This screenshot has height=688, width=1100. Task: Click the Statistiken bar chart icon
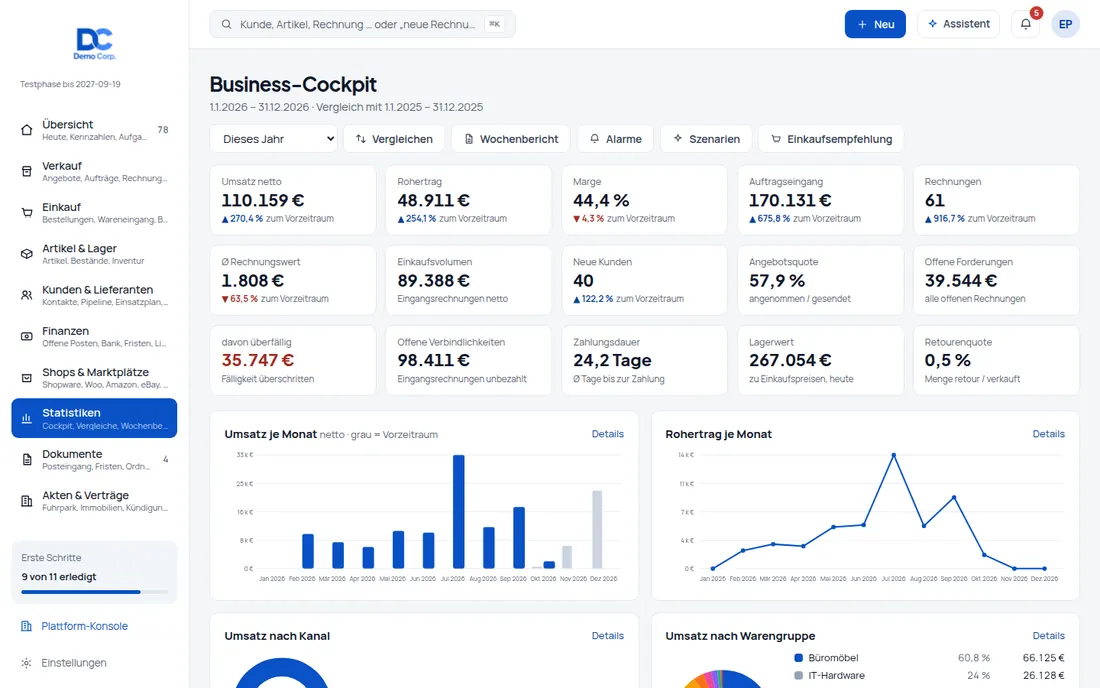pos(27,419)
